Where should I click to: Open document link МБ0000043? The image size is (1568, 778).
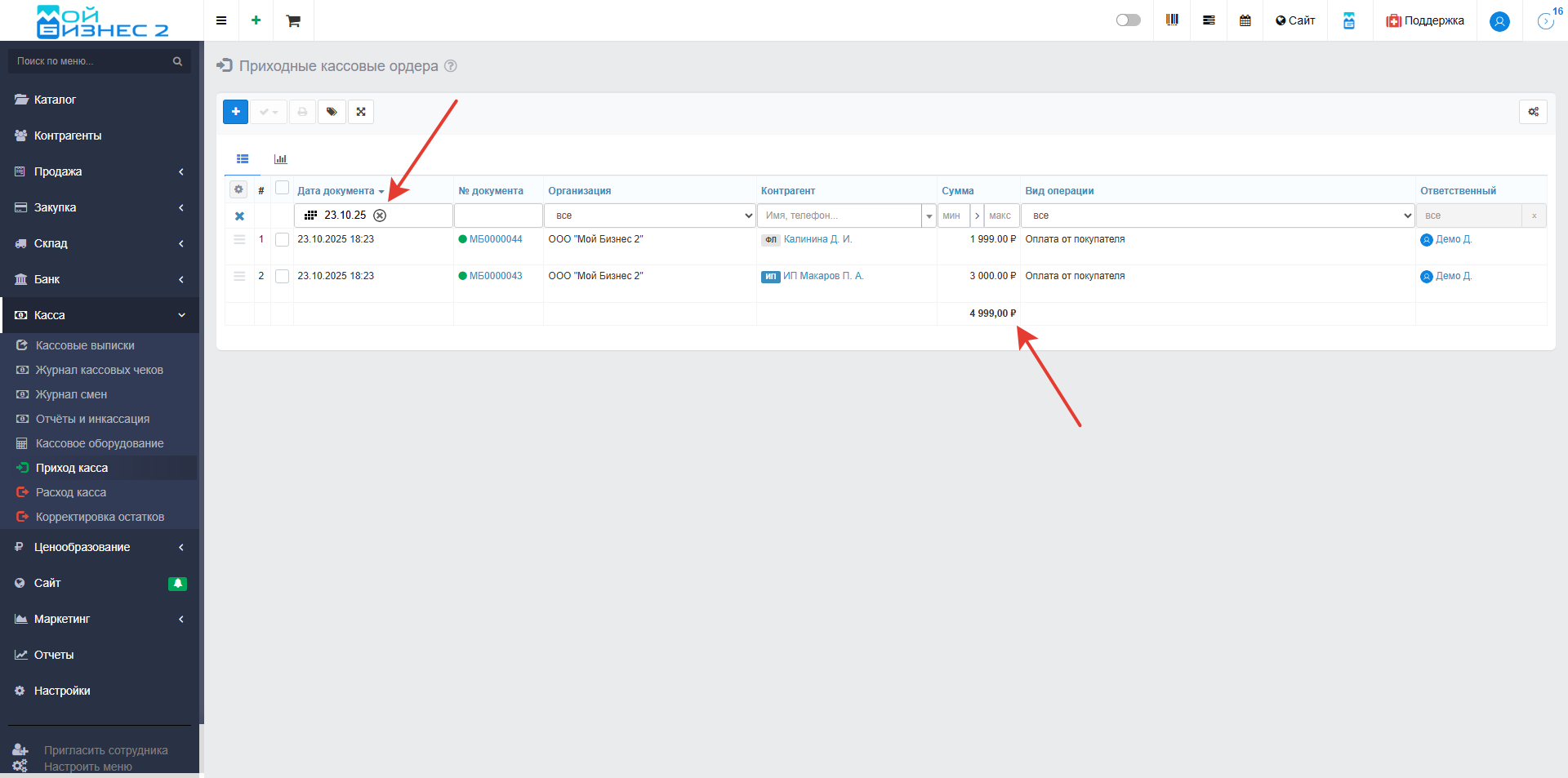point(496,276)
